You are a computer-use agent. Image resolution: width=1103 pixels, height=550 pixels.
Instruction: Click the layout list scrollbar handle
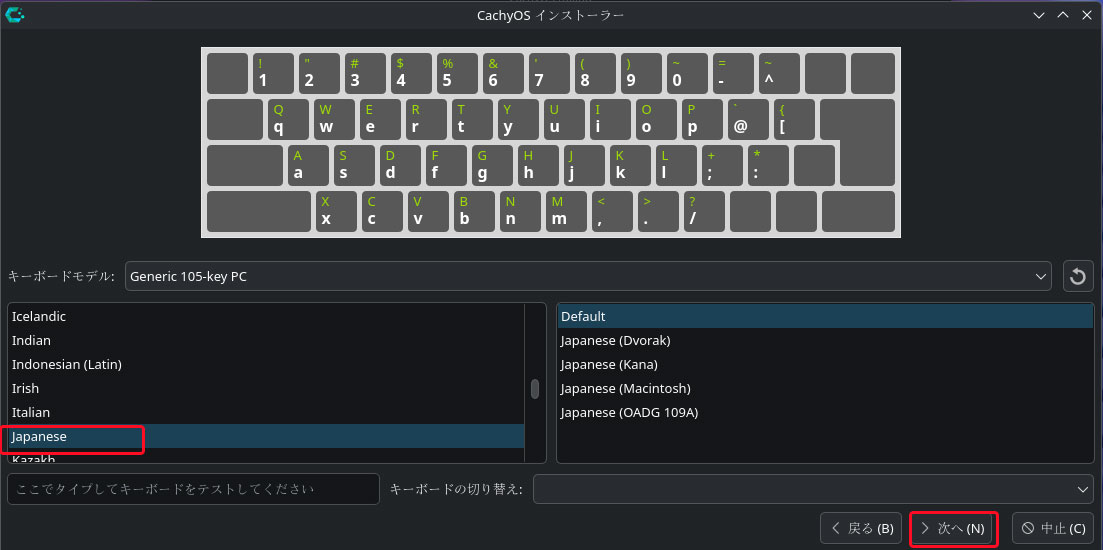coord(535,389)
